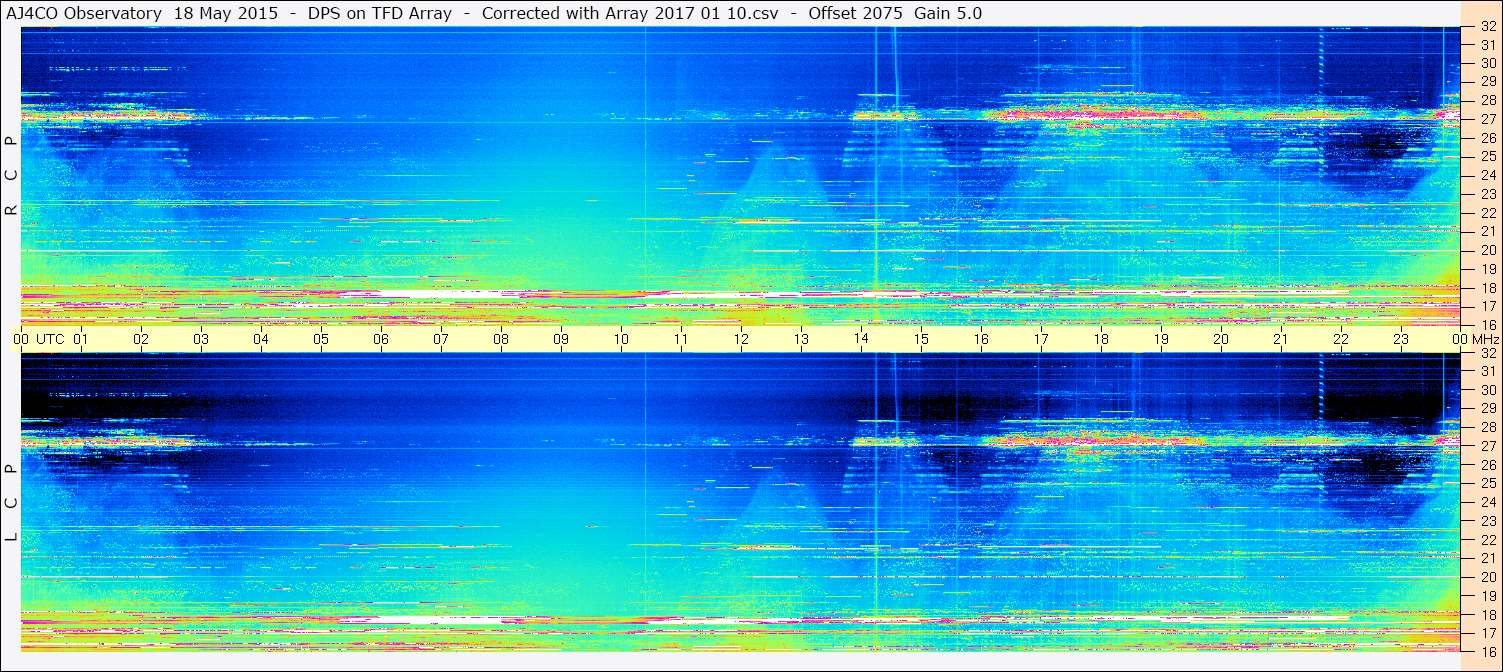Image resolution: width=1503 pixels, height=672 pixels.
Task: Select the 23 hour marker on UTC axis
Action: click(x=1401, y=339)
